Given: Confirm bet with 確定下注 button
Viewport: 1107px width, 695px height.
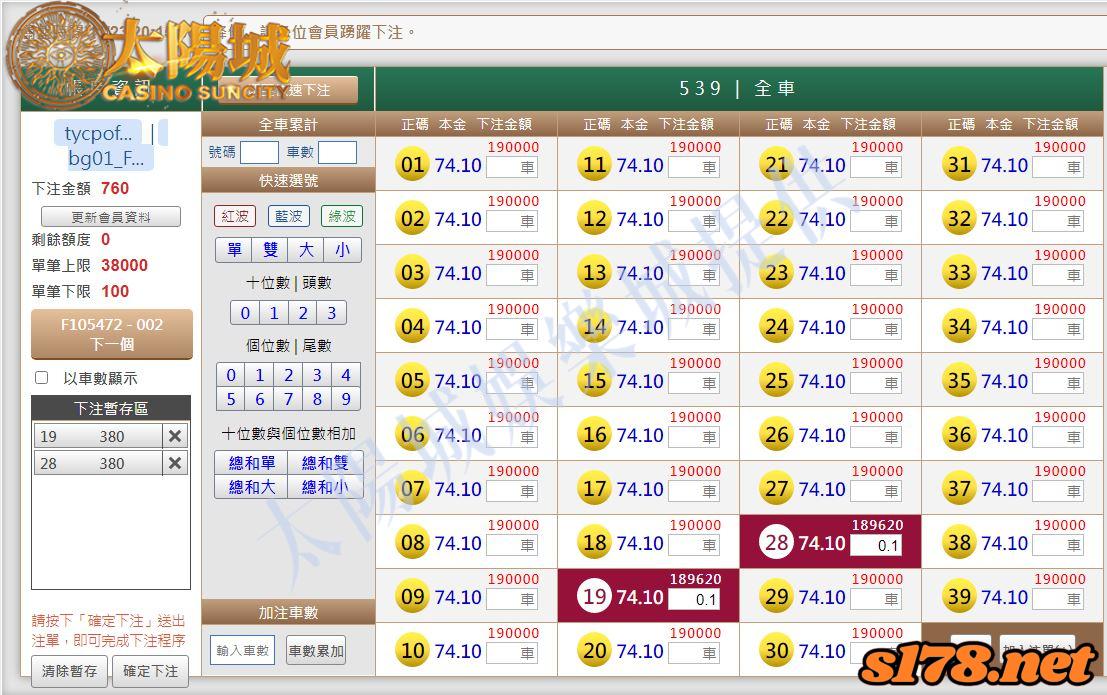Looking at the screenshot, I should point(150,671).
